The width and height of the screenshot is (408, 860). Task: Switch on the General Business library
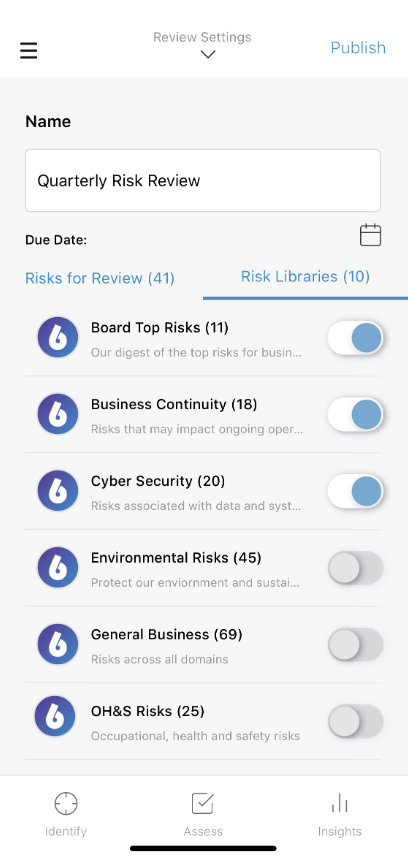pyautogui.click(x=355, y=644)
